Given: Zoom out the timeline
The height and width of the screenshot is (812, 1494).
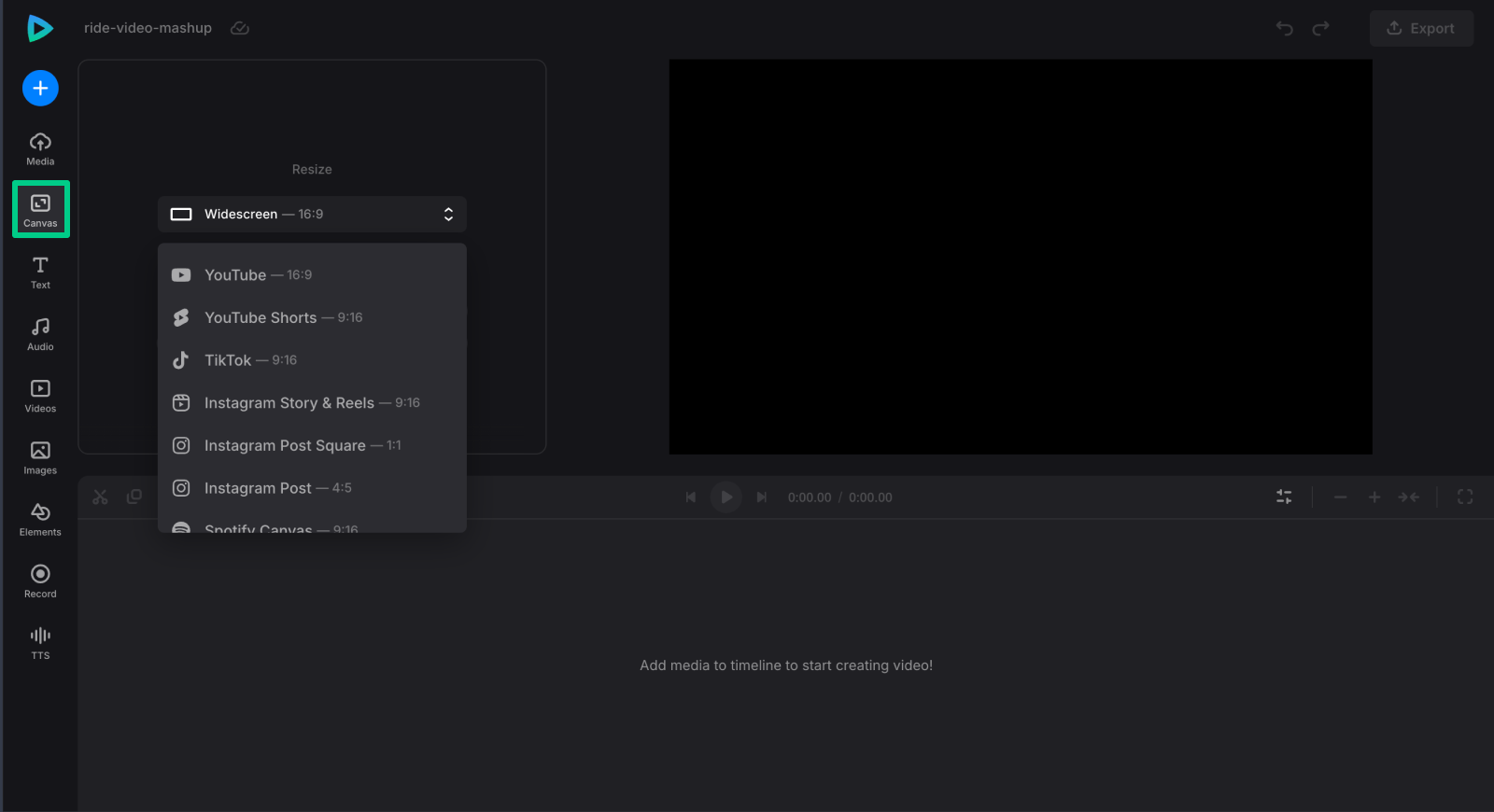Looking at the screenshot, I should (x=1340, y=497).
